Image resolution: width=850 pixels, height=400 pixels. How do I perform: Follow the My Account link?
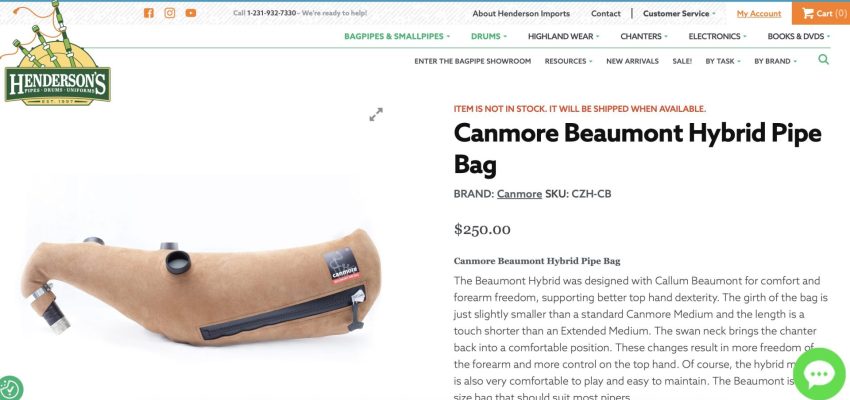pos(759,14)
